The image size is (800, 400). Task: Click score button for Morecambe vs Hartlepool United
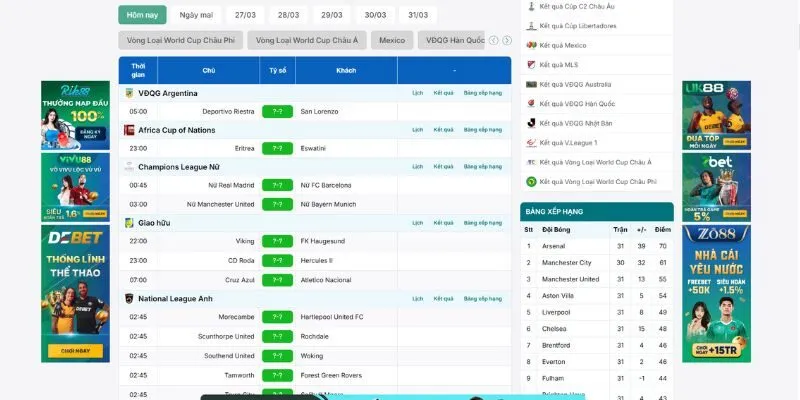coord(278,317)
